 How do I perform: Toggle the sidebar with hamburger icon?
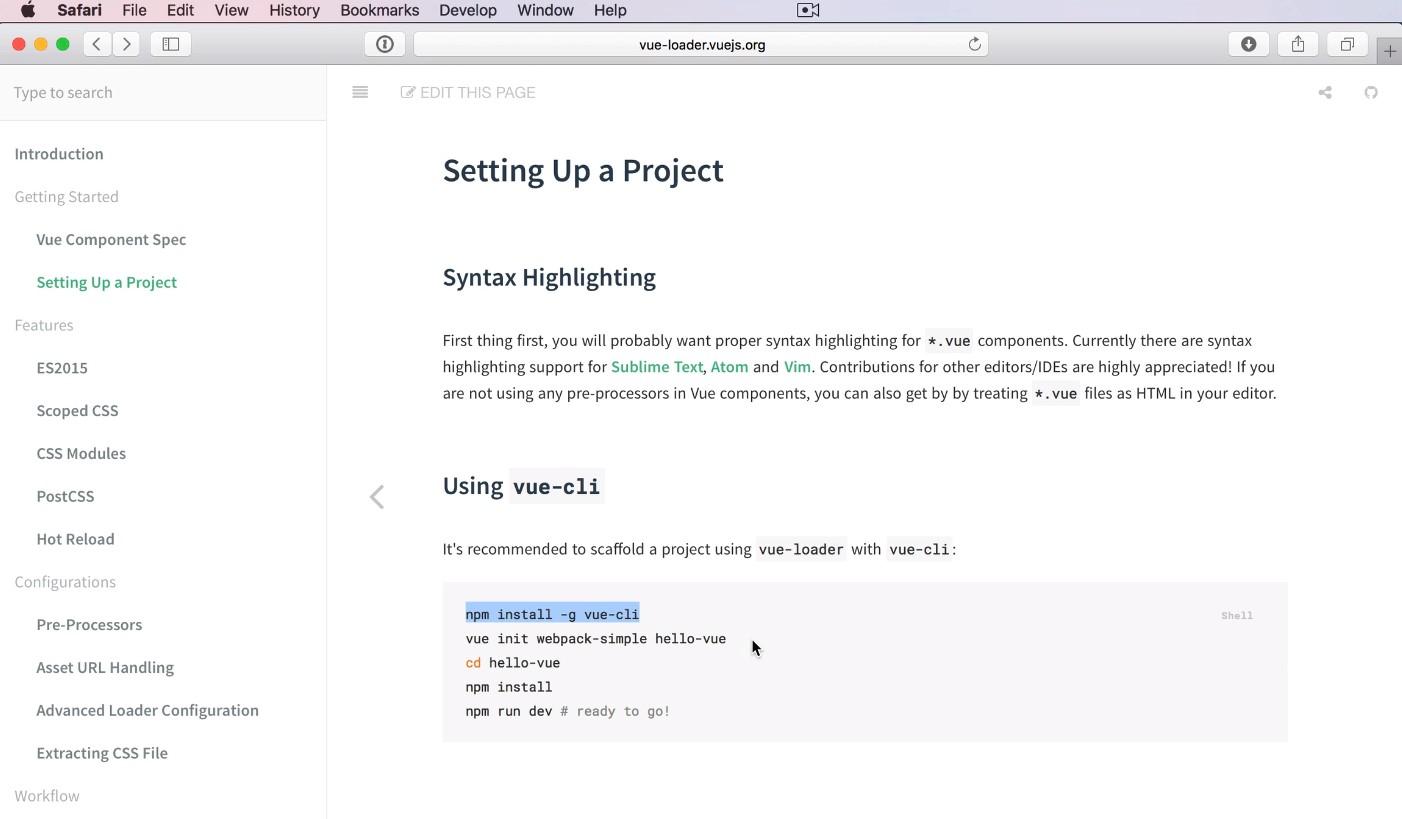point(360,92)
